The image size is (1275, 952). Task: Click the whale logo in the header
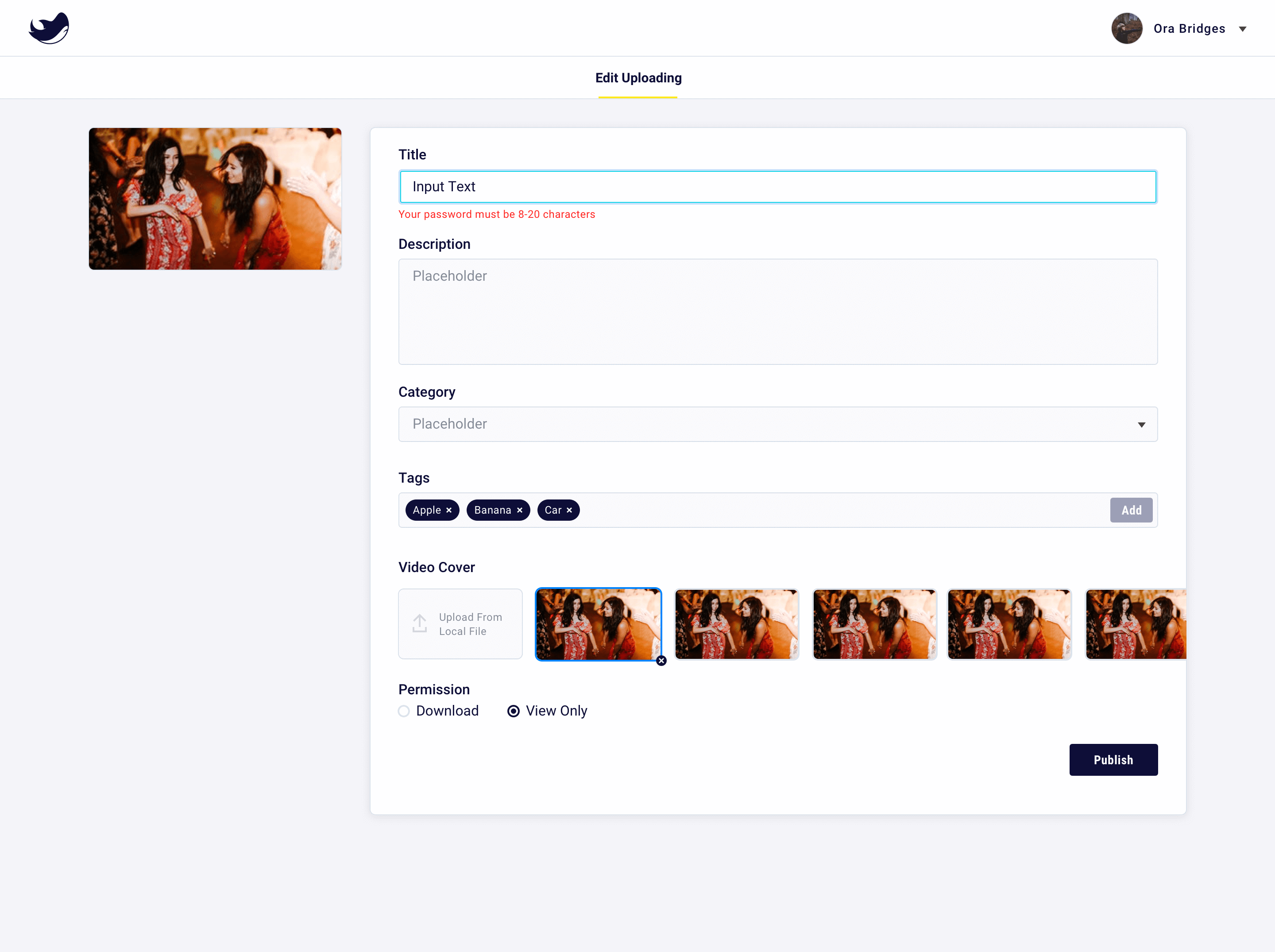pyautogui.click(x=49, y=28)
